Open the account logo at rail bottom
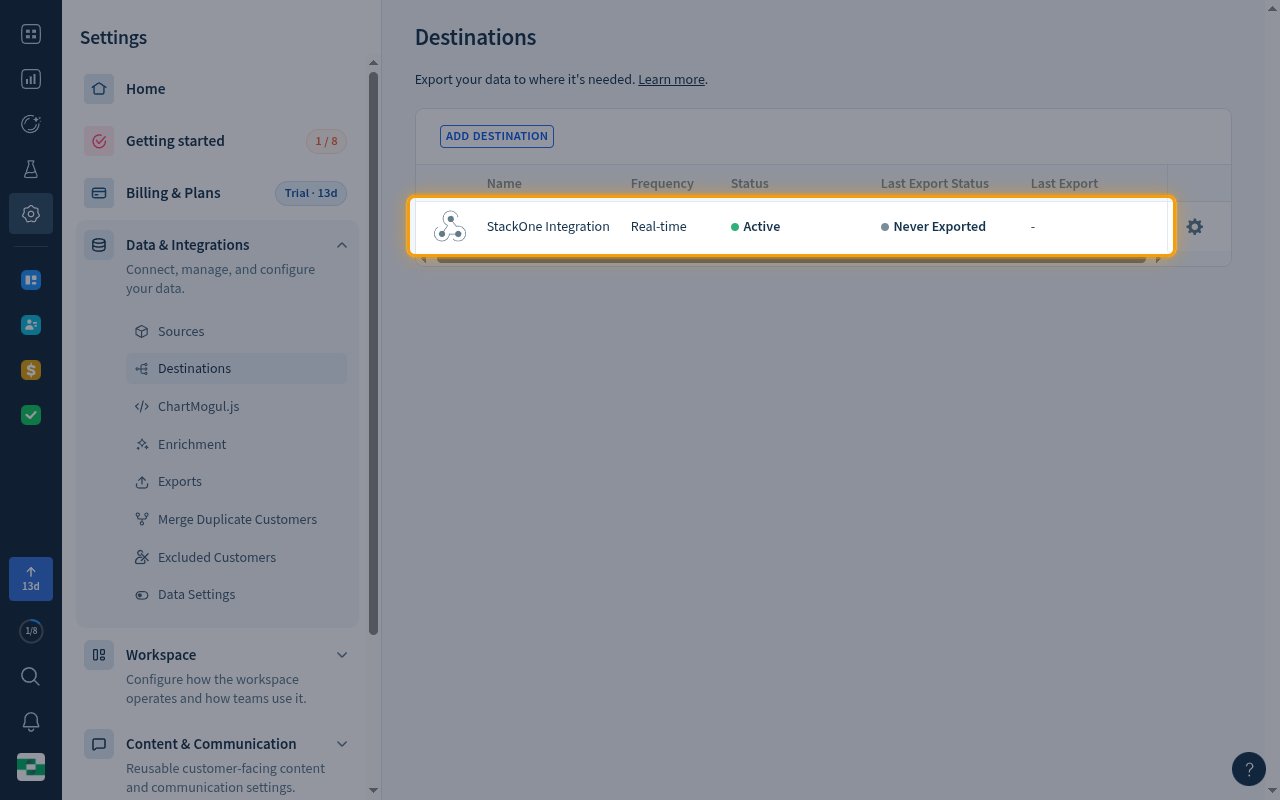The width and height of the screenshot is (1280, 800). pos(31,767)
